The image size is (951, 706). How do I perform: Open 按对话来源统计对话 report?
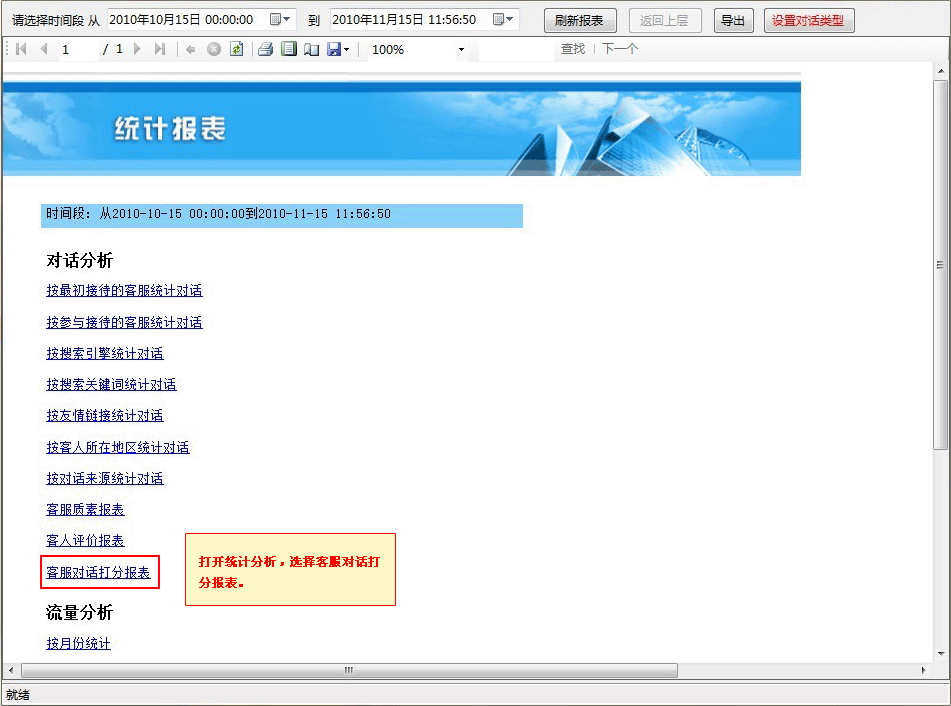coord(105,479)
